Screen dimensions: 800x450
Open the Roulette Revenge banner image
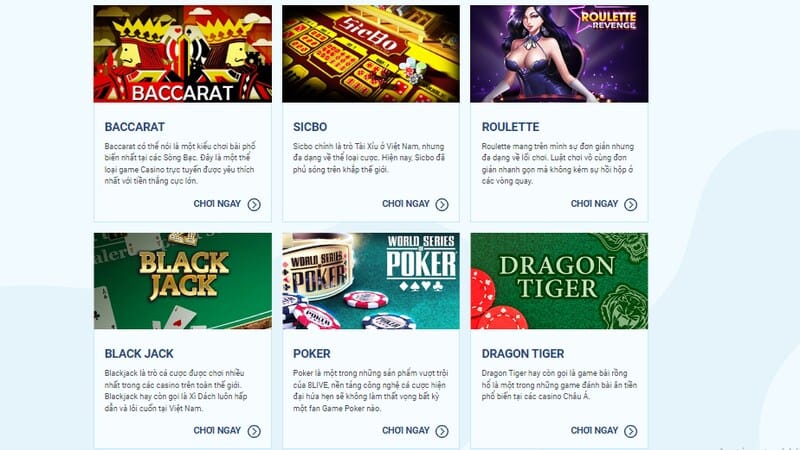point(559,54)
